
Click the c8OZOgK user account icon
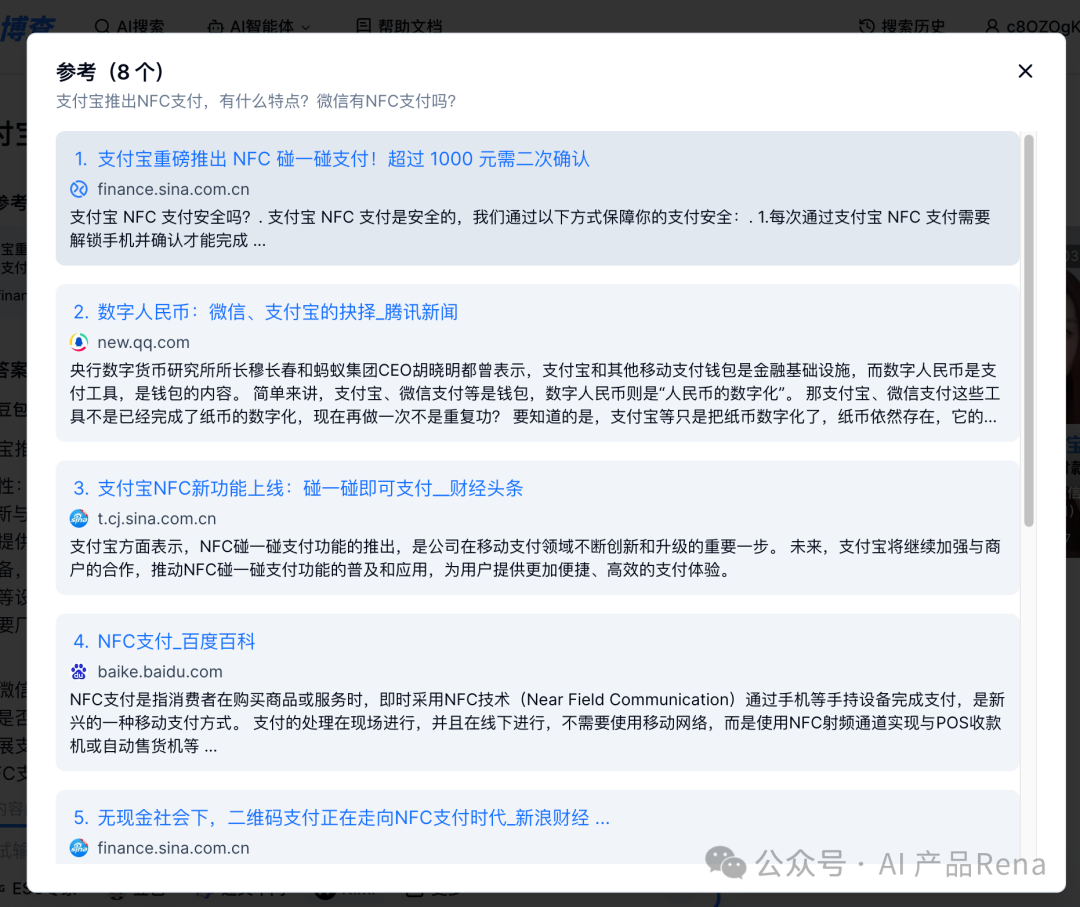(x=991, y=26)
